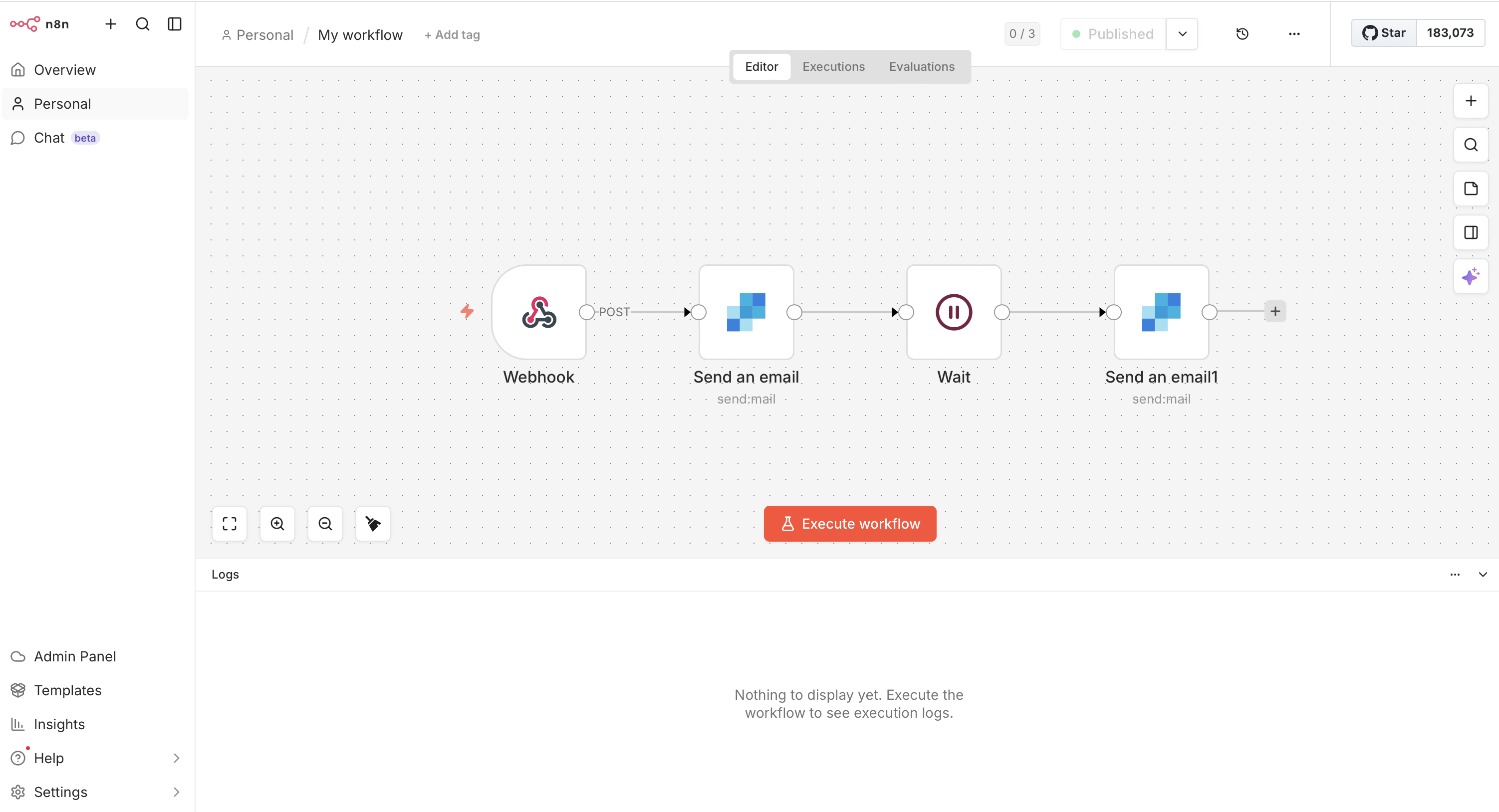Click GitHub Star button

(x=1384, y=32)
